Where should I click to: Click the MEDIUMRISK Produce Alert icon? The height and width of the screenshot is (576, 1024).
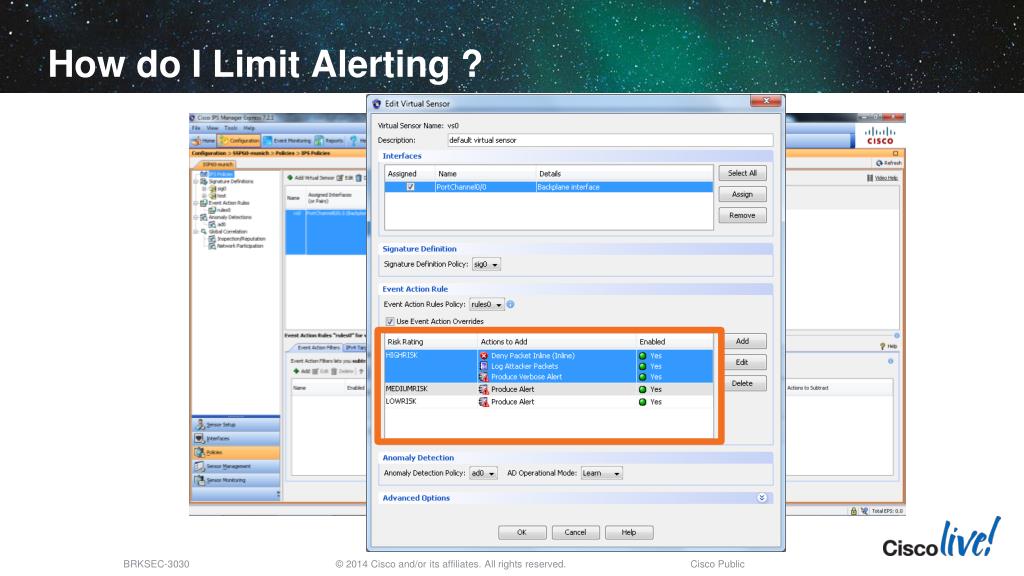[484, 389]
